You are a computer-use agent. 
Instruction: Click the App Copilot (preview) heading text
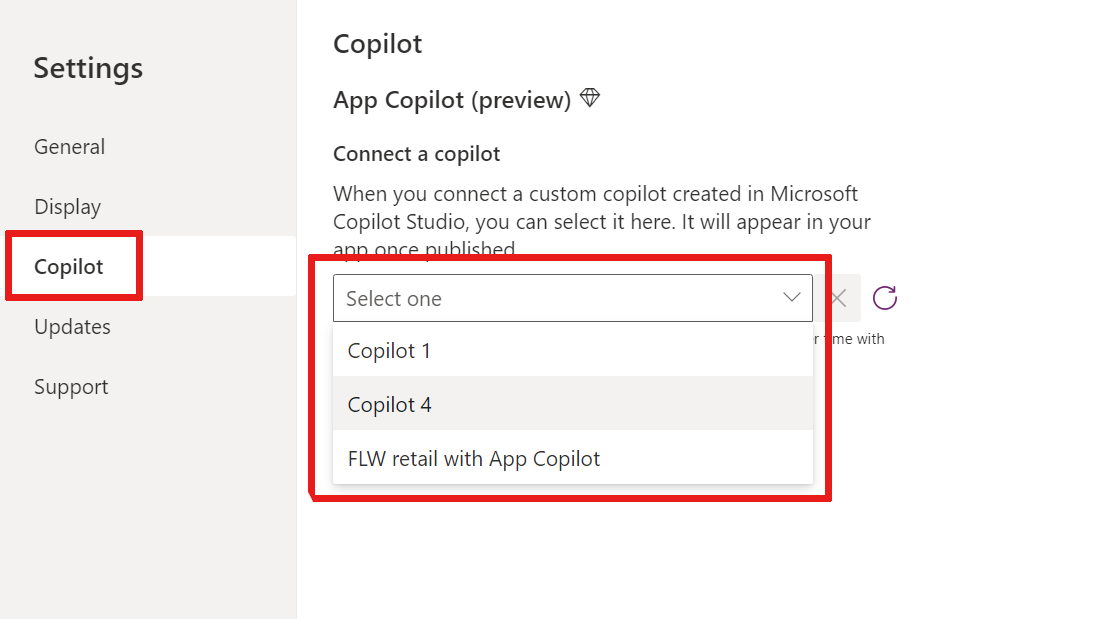tap(452, 100)
